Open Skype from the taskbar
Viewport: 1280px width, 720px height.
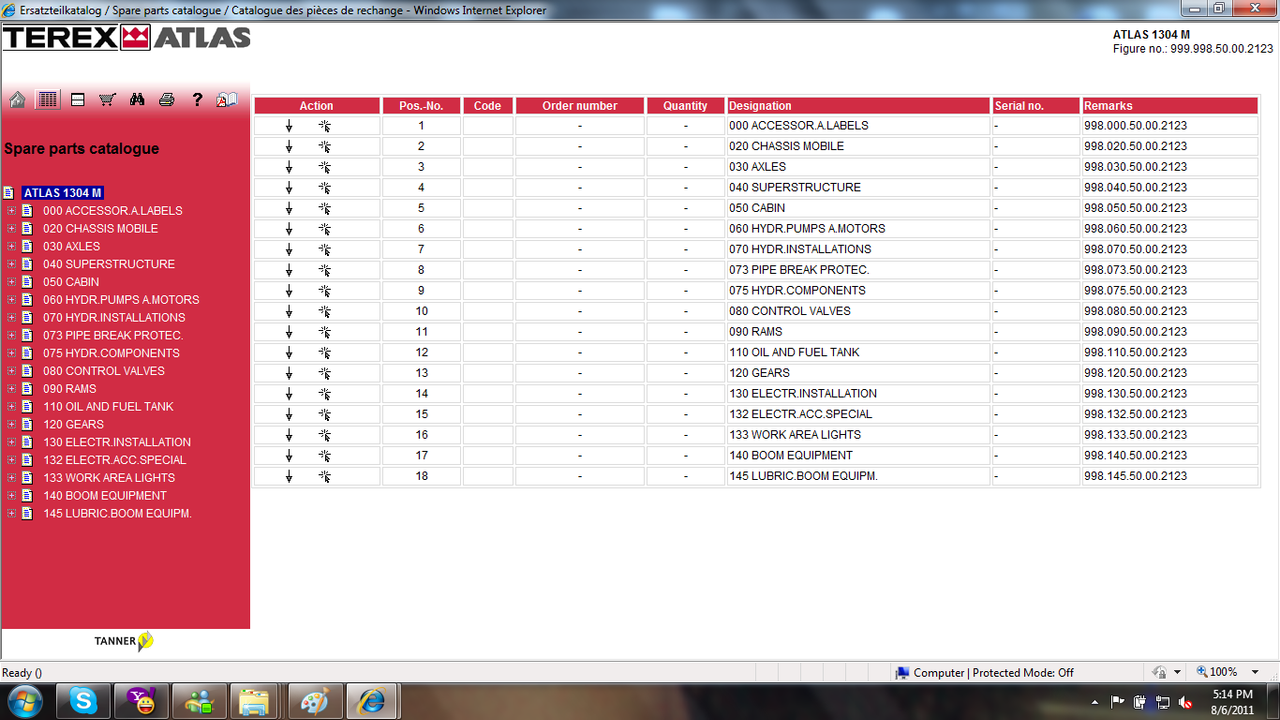coord(83,702)
